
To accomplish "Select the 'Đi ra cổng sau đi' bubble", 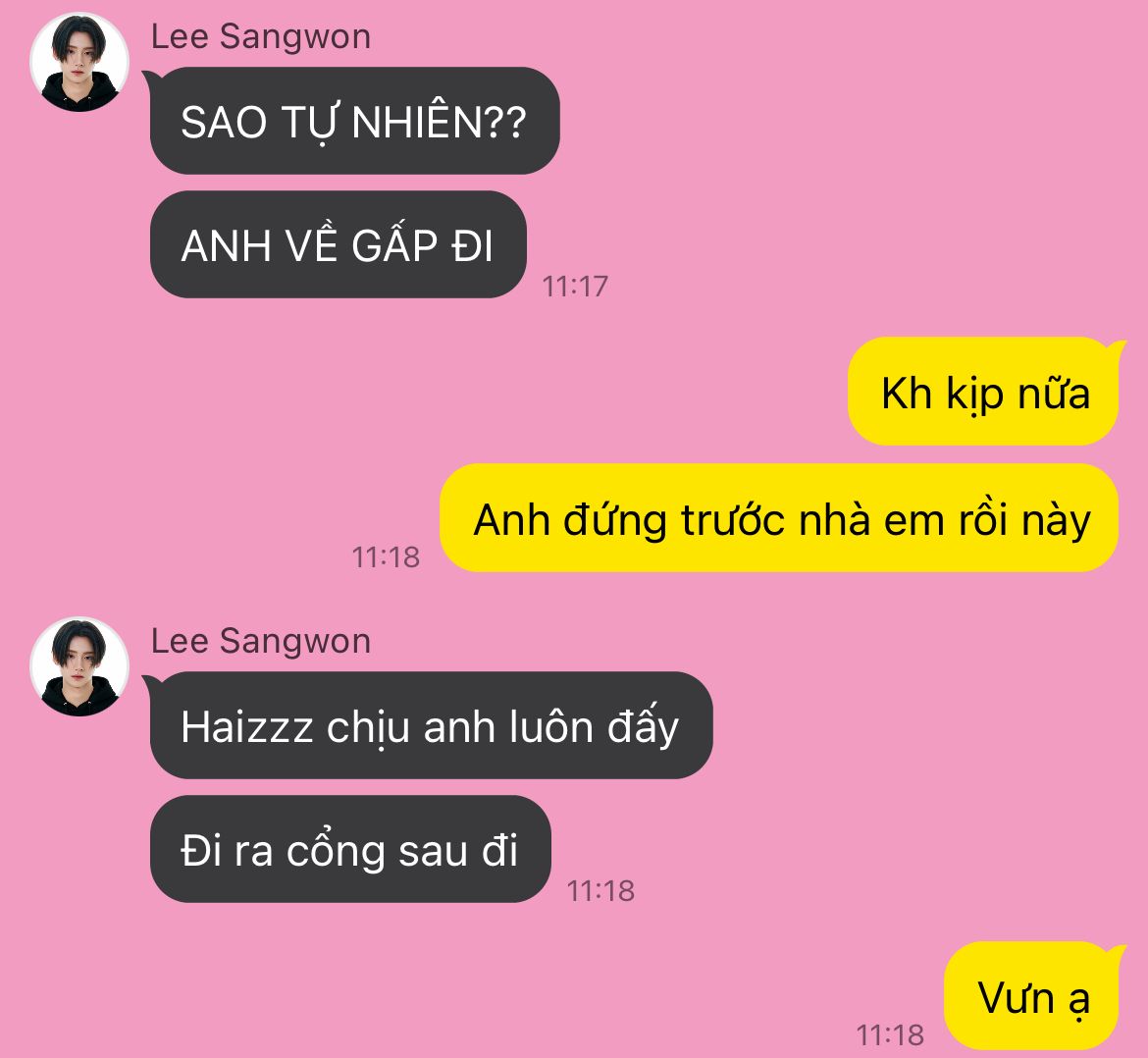I will point(350,849).
